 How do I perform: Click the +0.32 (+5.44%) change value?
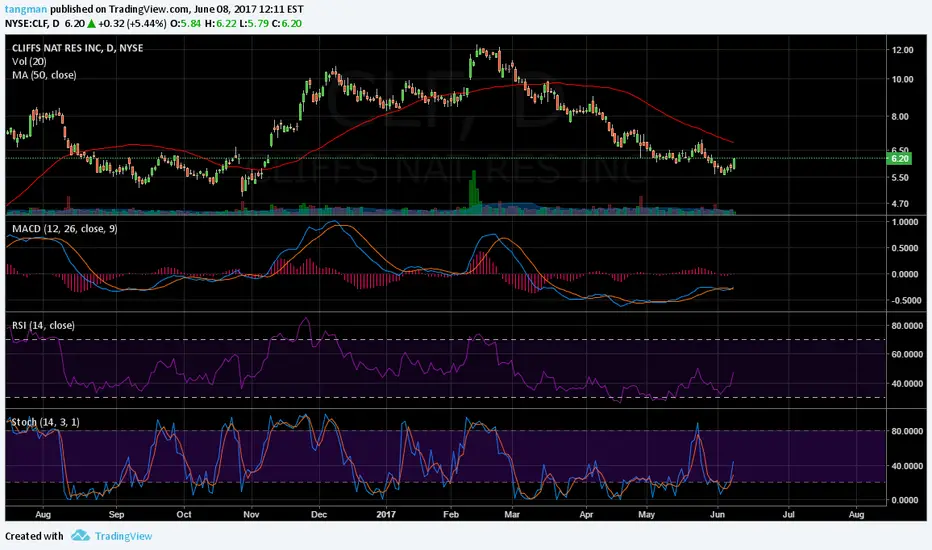132,23
